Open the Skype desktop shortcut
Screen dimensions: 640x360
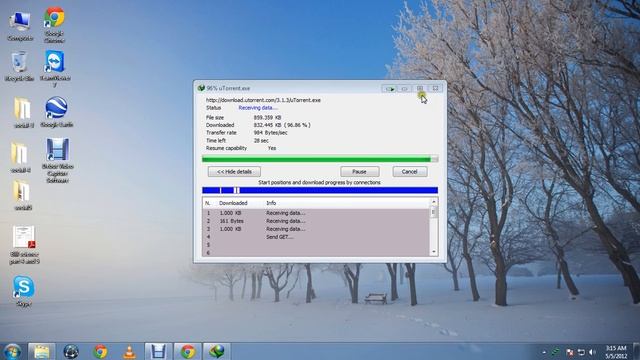coord(24,291)
